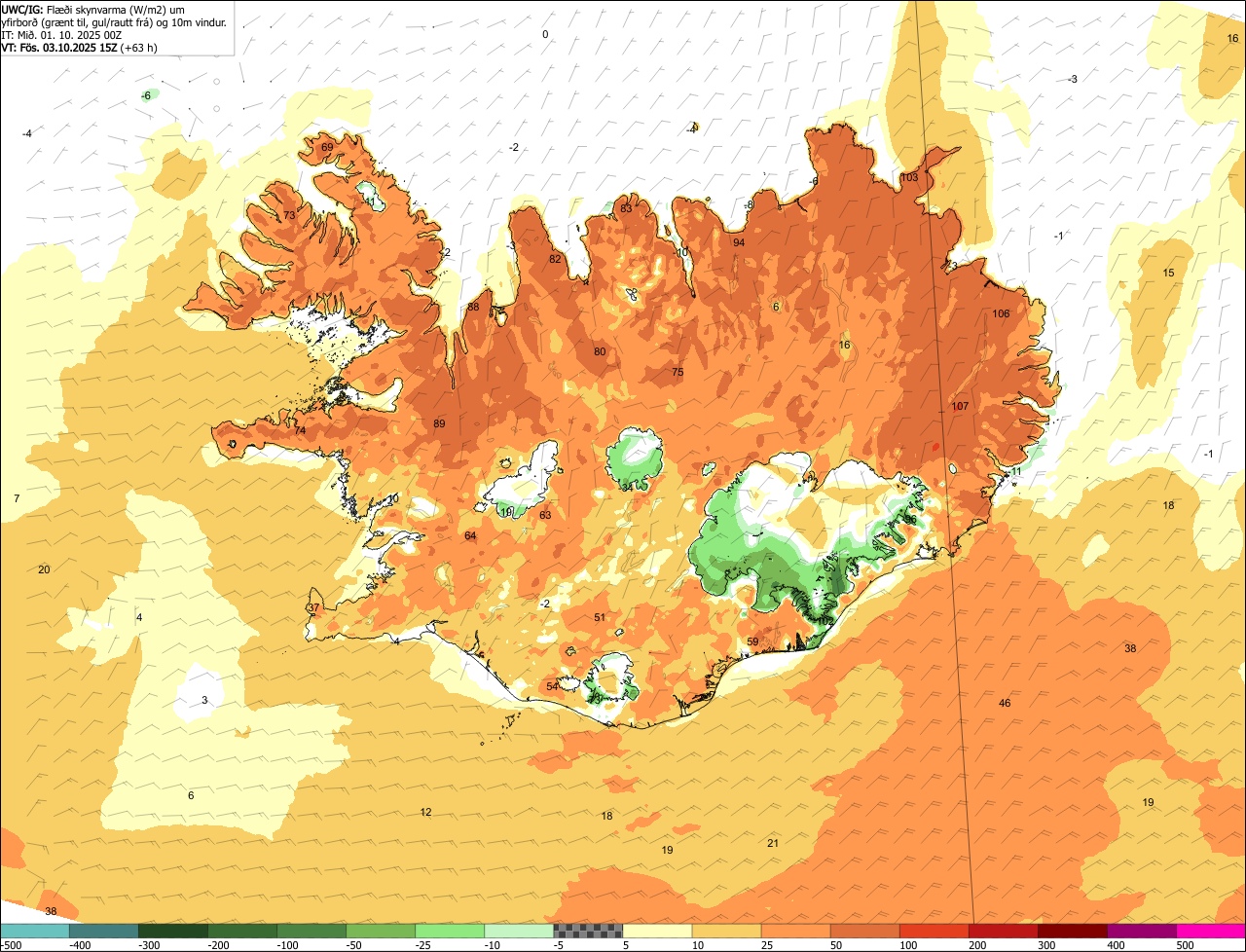Click the legend swatch between 10 and 25
This screenshot has width=1246, height=952.
pyautogui.click(x=726, y=931)
